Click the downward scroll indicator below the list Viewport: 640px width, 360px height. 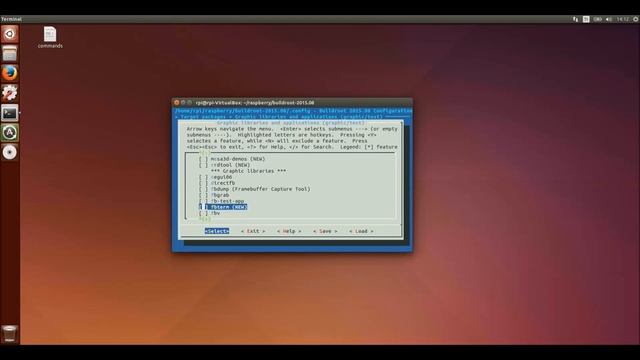pos(205,219)
